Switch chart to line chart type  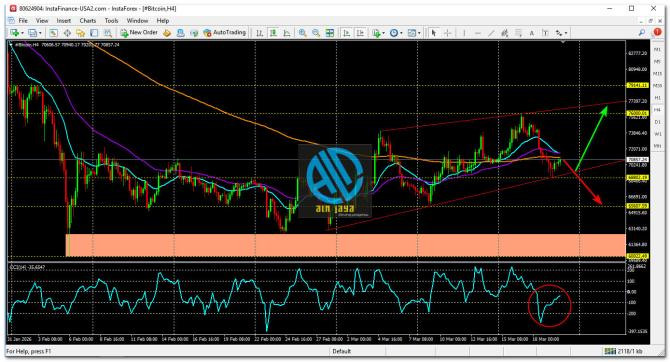[287, 33]
